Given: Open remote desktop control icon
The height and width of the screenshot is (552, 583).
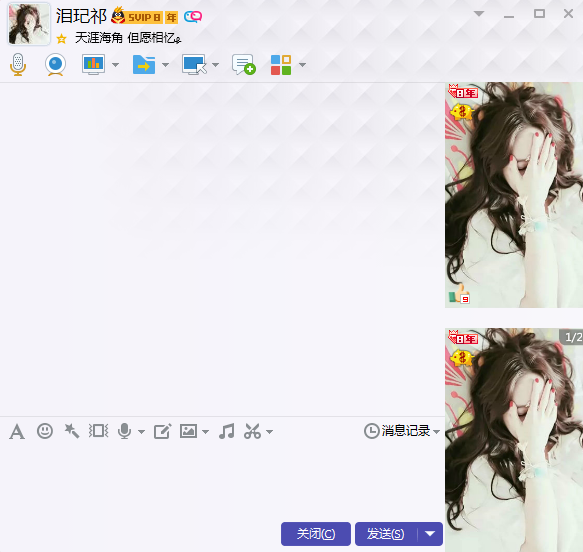Looking at the screenshot, I should click(x=194, y=65).
